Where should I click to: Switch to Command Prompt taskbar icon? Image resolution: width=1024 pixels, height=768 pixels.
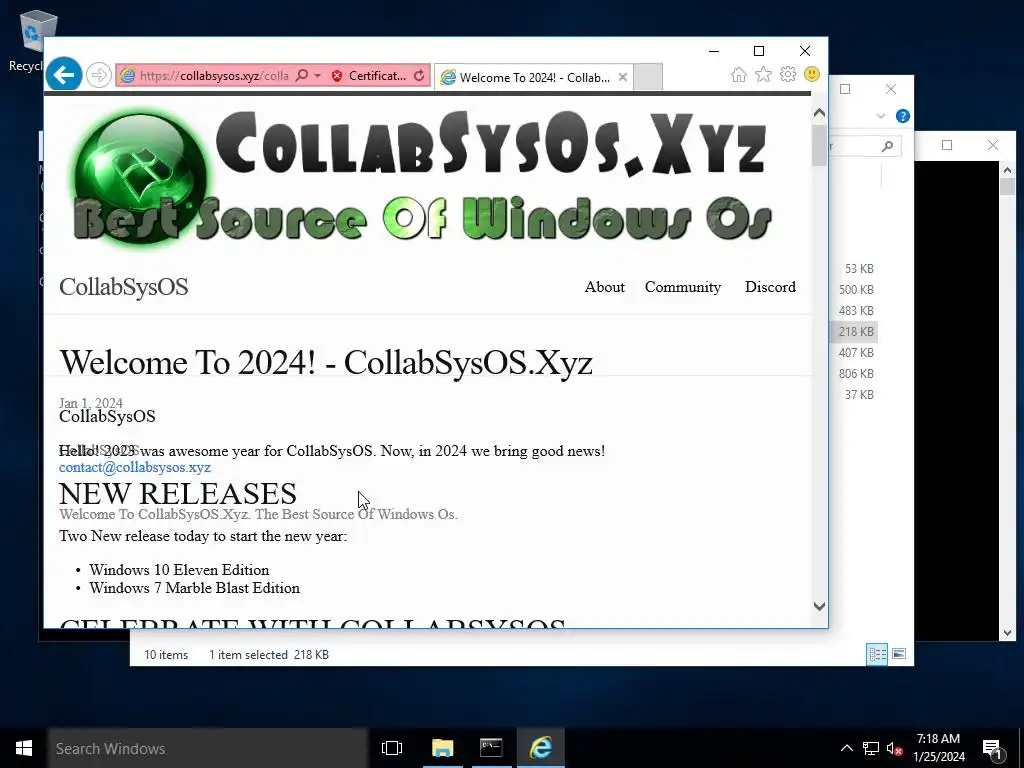pyautogui.click(x=491, y=748)
